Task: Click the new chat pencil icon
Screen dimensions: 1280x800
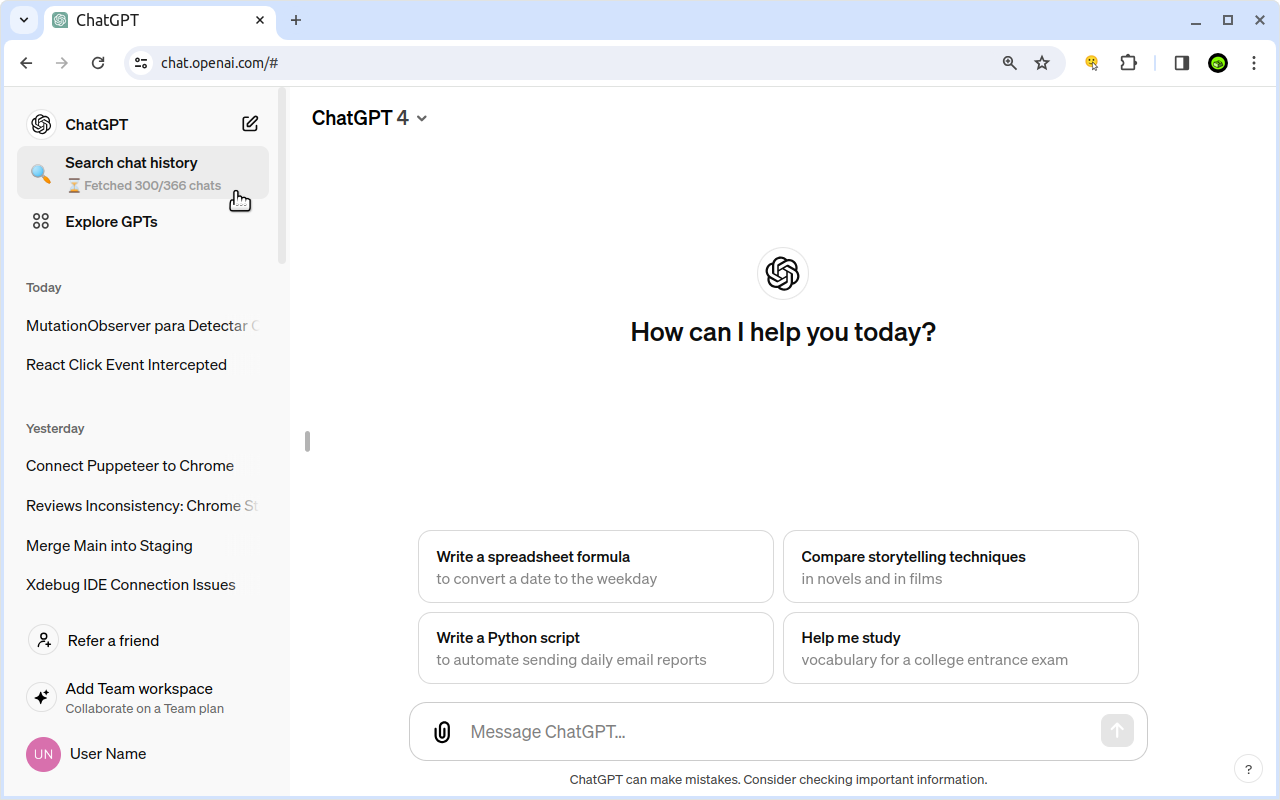Action: coord(250,124)
